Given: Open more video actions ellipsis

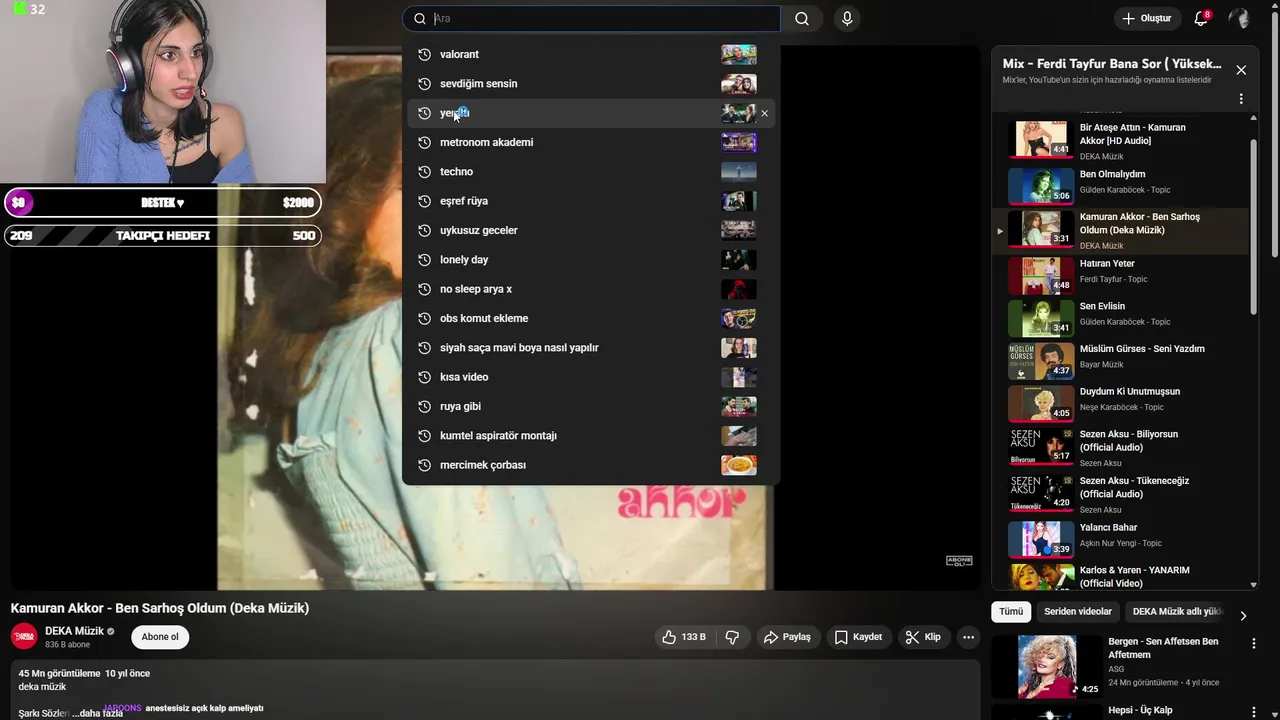Looking at the screenshot, I should 968,637.
